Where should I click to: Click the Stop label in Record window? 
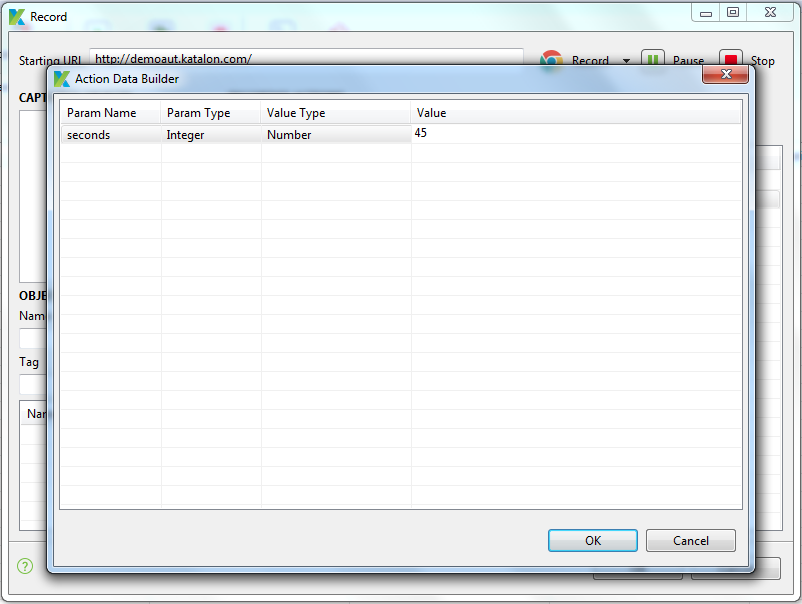click(x=762, y=61)
